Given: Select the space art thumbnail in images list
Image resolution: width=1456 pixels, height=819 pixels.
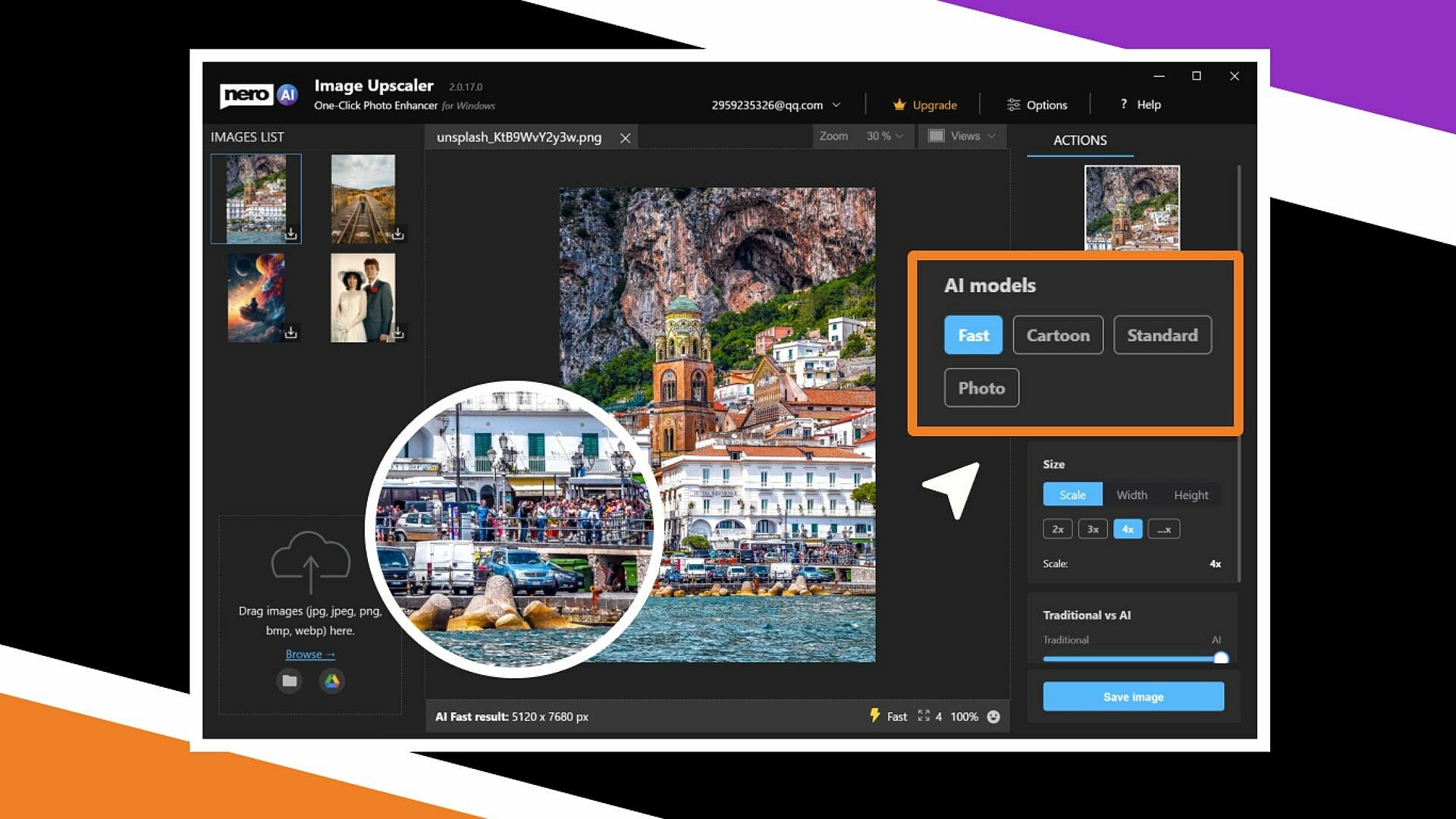Looking at the screenshot, I should (256, 297).
